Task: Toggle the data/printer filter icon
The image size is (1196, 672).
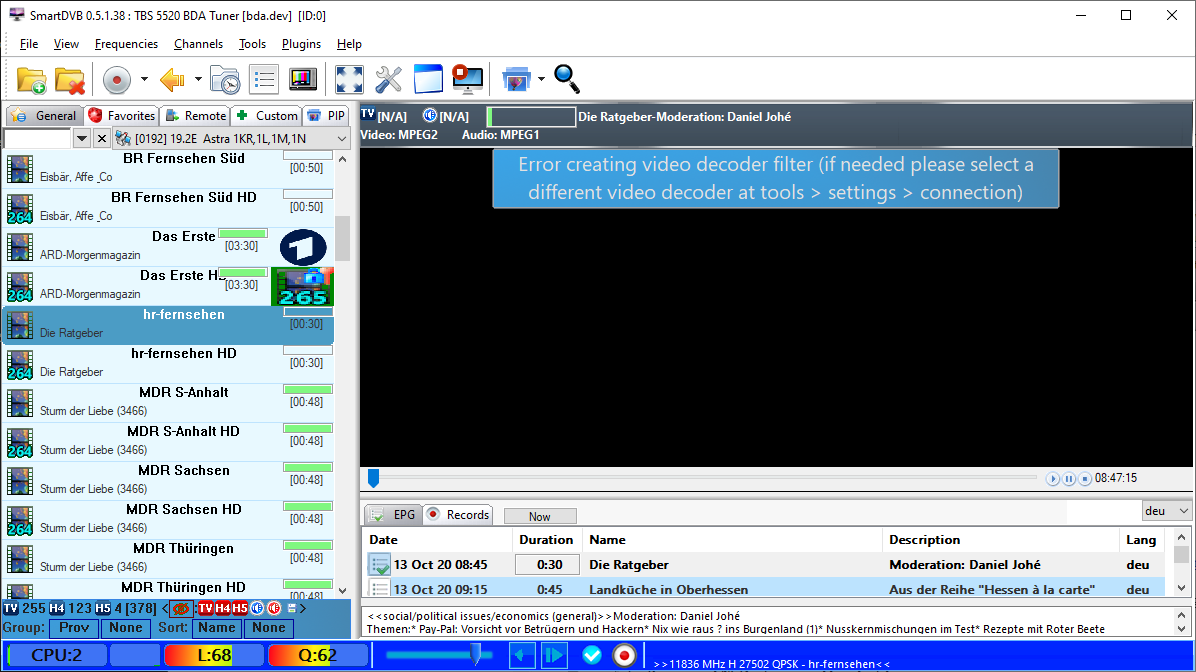Action: coord(291,608)
